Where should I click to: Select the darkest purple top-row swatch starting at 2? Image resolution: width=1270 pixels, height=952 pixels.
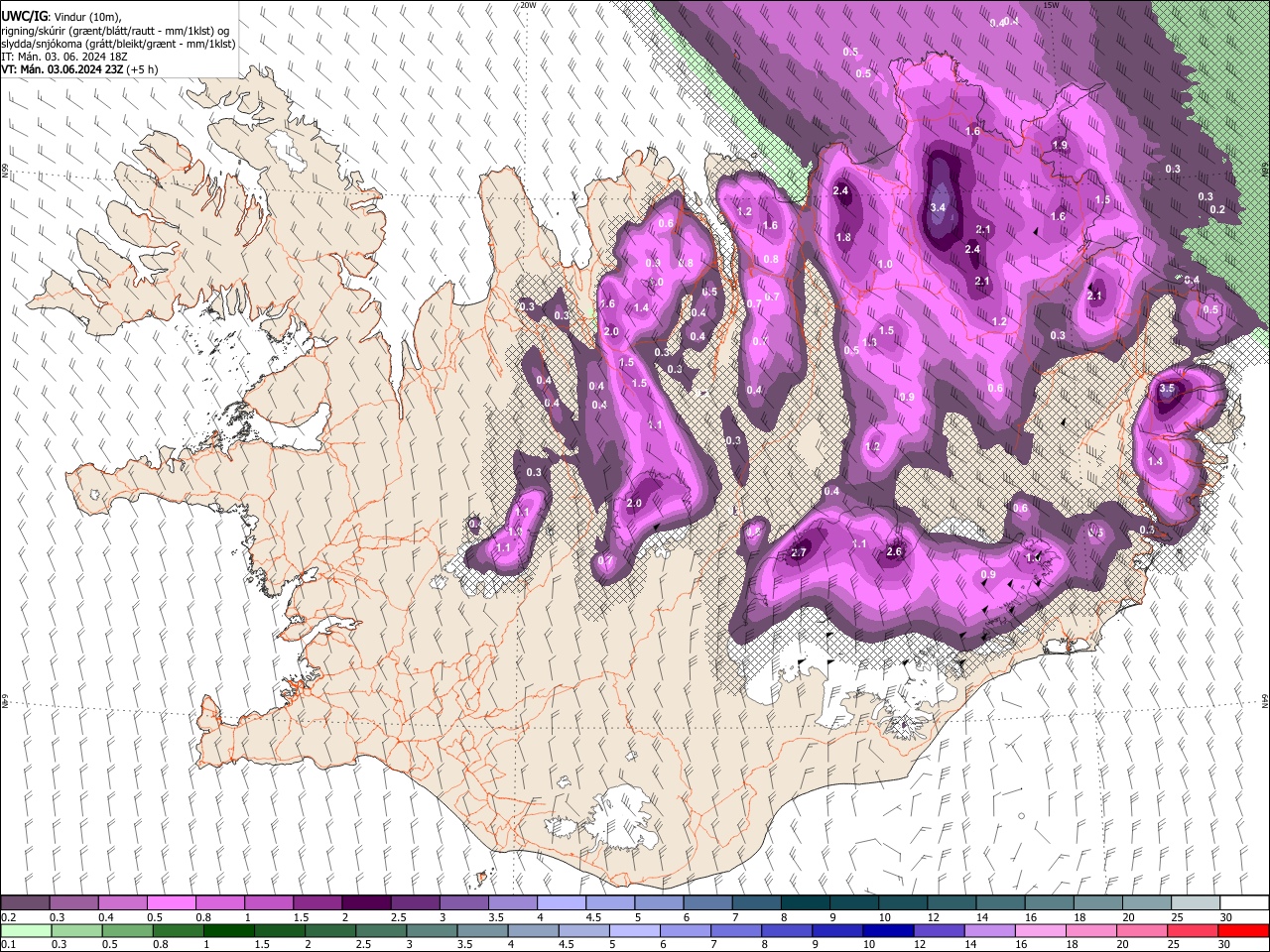[365, 902]
